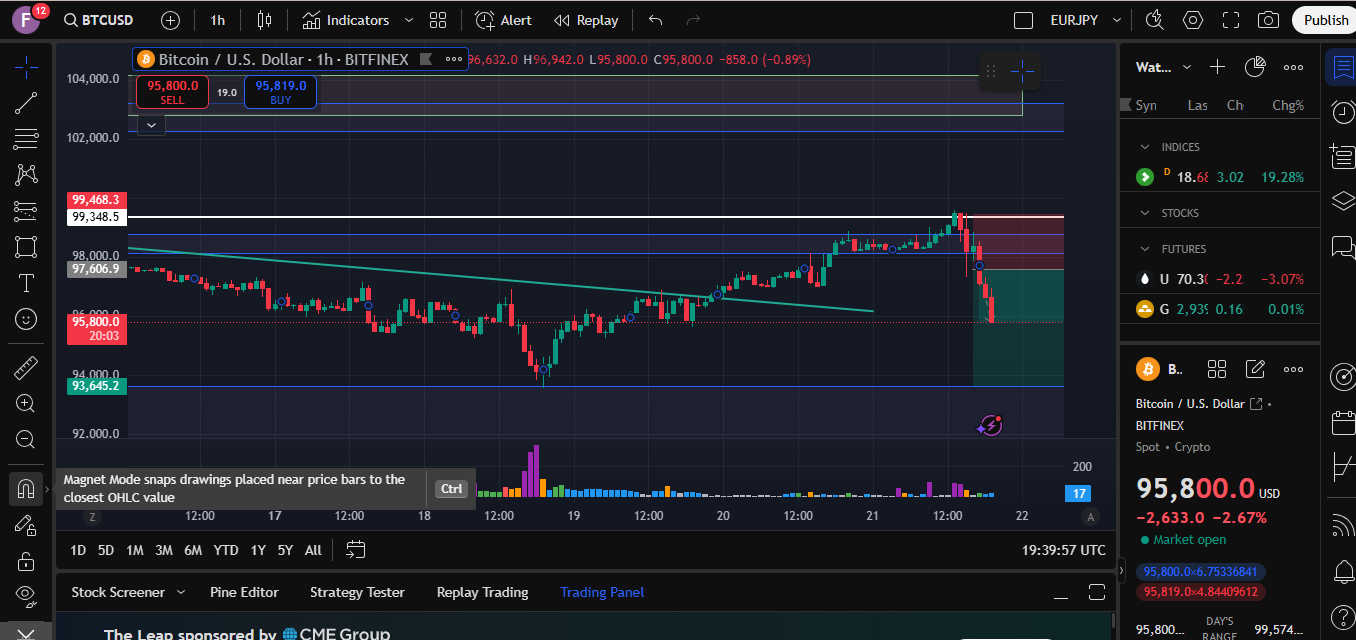Viewport: 1356px width, 640px height.
Task: Switch to the Pine Editor tab
Action: (244, 592)
